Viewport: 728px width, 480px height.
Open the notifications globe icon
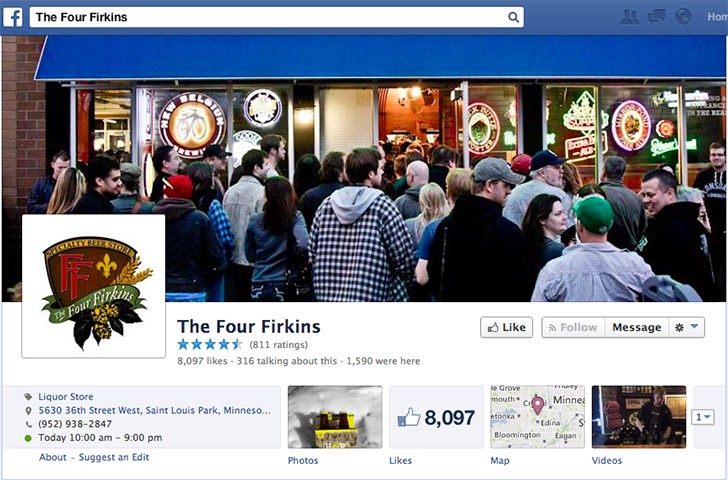pyautogui.click(x=683, y=17)
